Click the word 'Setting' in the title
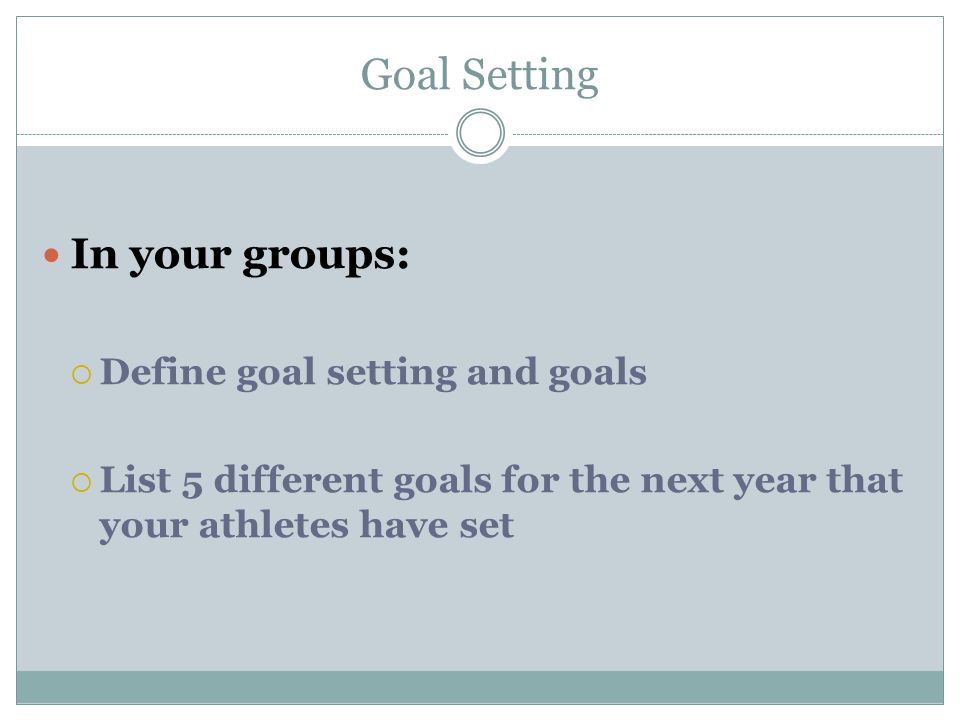This screenshot has height=720, width=960. pos(530,76)
